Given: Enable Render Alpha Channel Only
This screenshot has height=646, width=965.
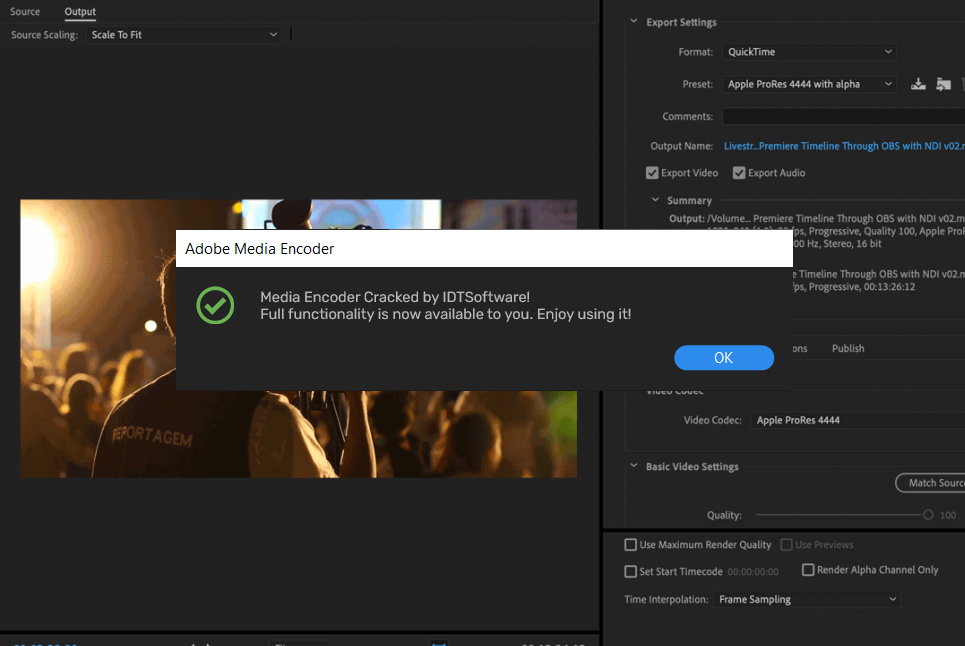Looking at the screenshot, I should point(808,570).
